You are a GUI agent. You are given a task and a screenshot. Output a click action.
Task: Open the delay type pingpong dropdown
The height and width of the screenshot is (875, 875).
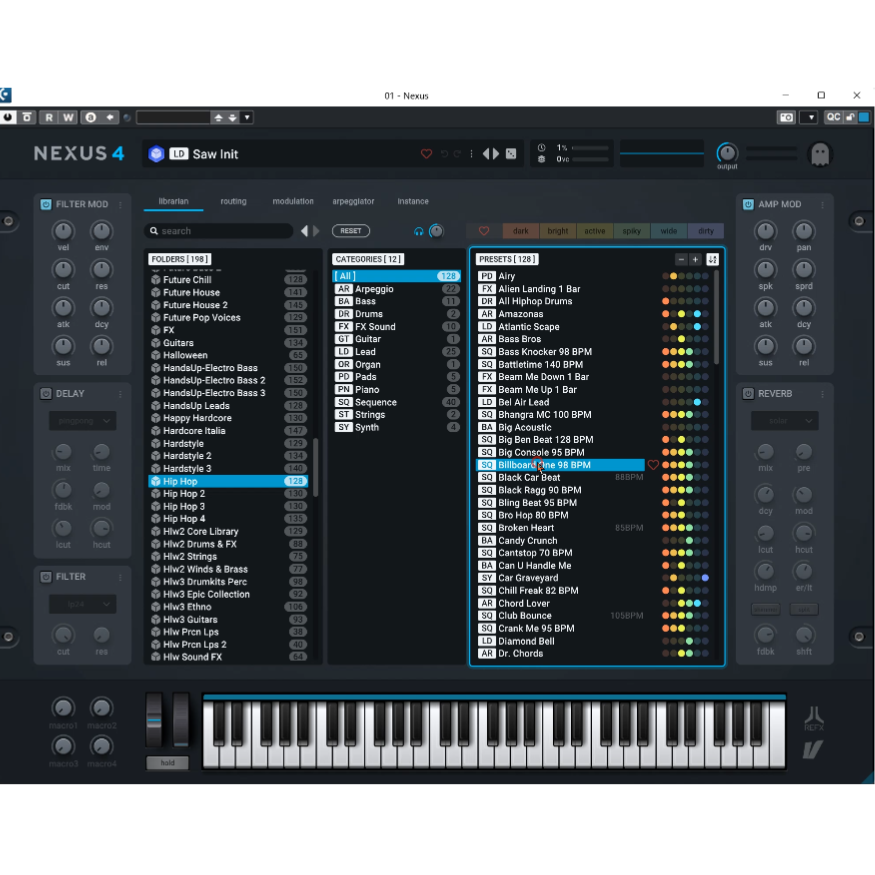82,422
